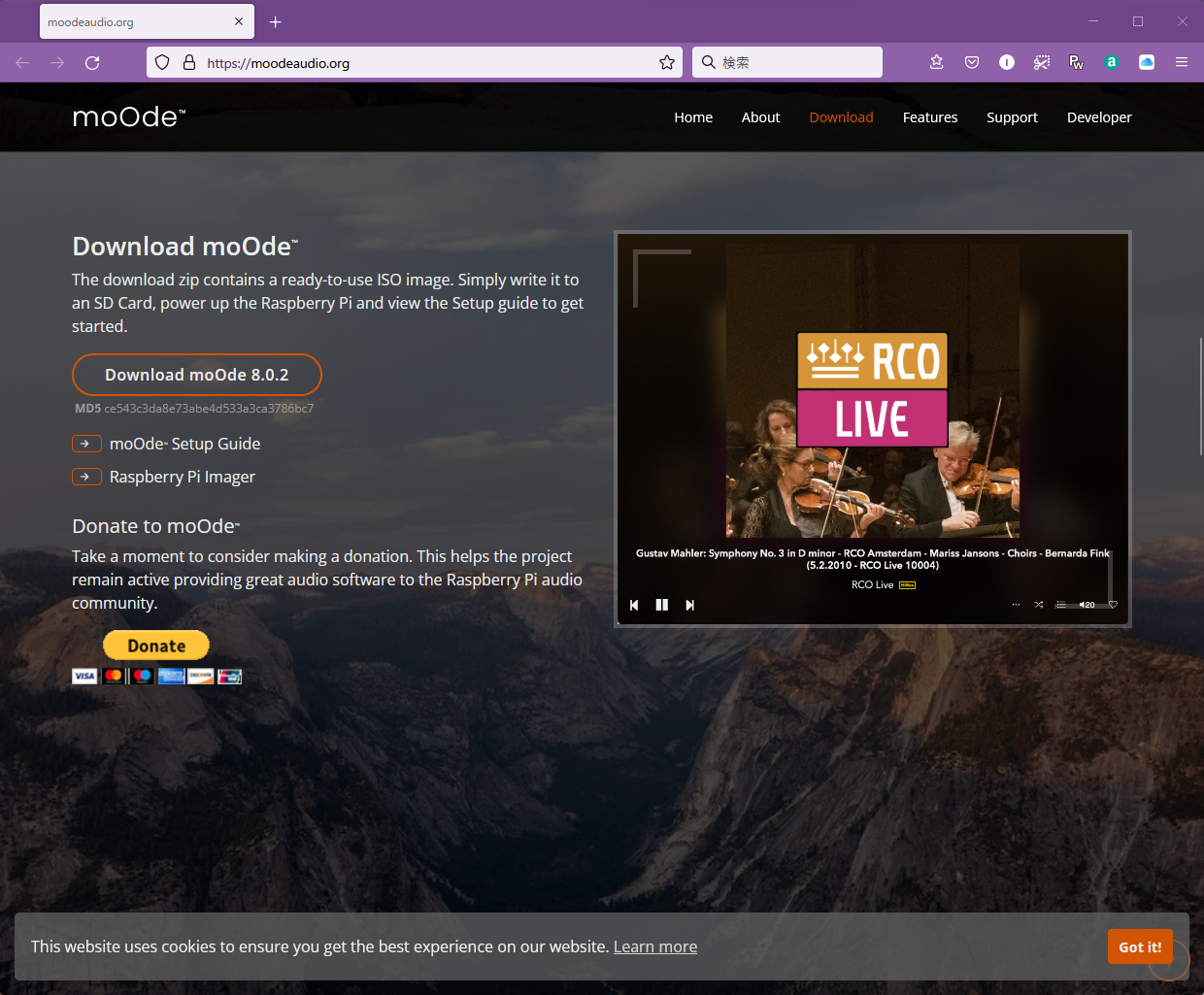Open the Support nav item

pyautogui.click(x=1012, y=117)
